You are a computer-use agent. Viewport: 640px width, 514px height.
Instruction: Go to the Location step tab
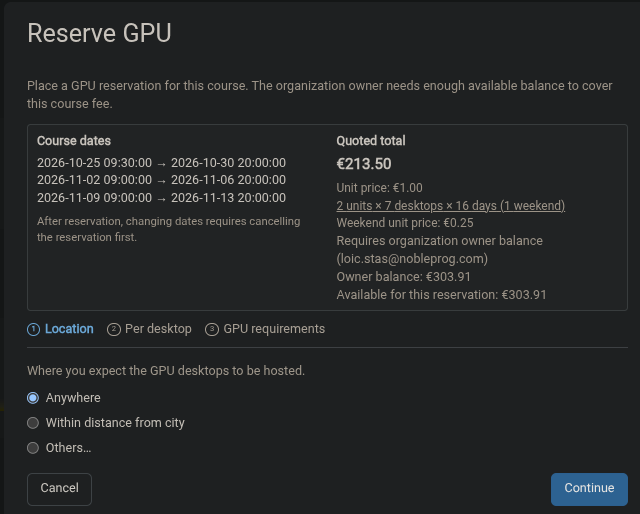coord(60,329)
